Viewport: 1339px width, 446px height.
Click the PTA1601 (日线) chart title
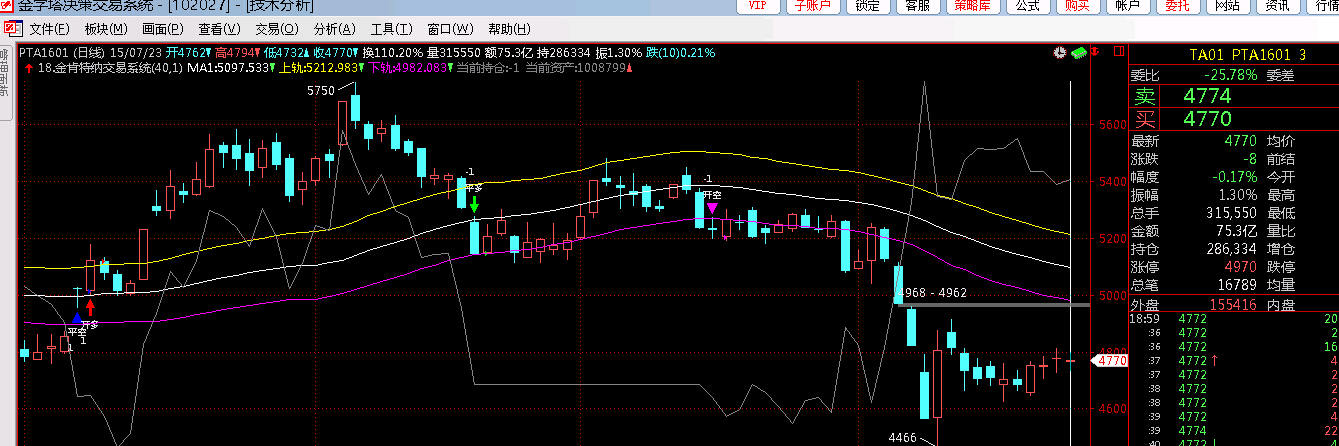pos(62,52)
